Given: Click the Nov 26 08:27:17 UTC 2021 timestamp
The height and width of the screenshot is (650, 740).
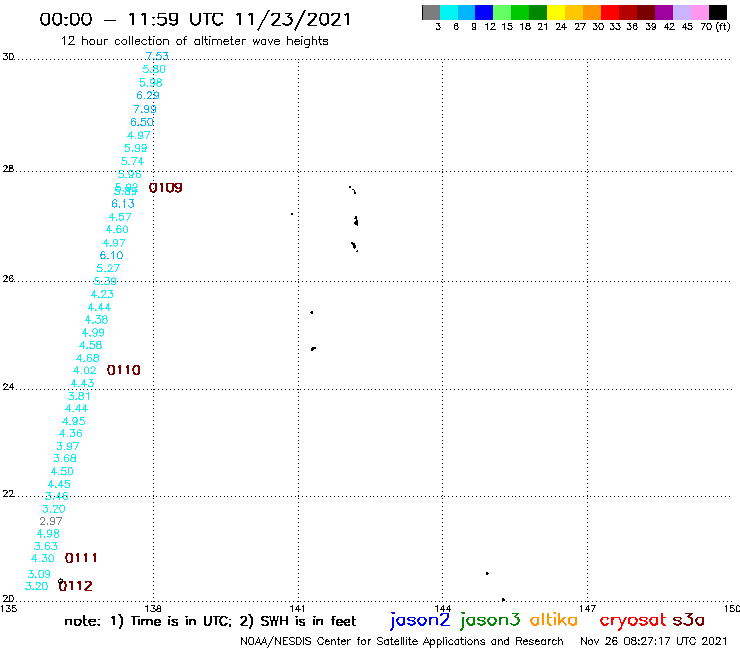Looking at the screenshot, I should (x=654, y=641).
